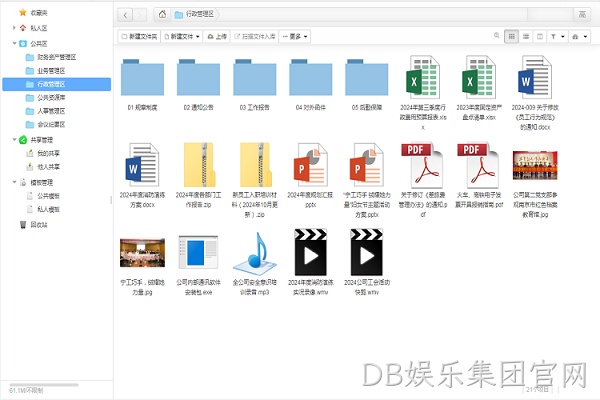
Task: Select the 03 工作报告 folder icon
Action: (254, 78)
